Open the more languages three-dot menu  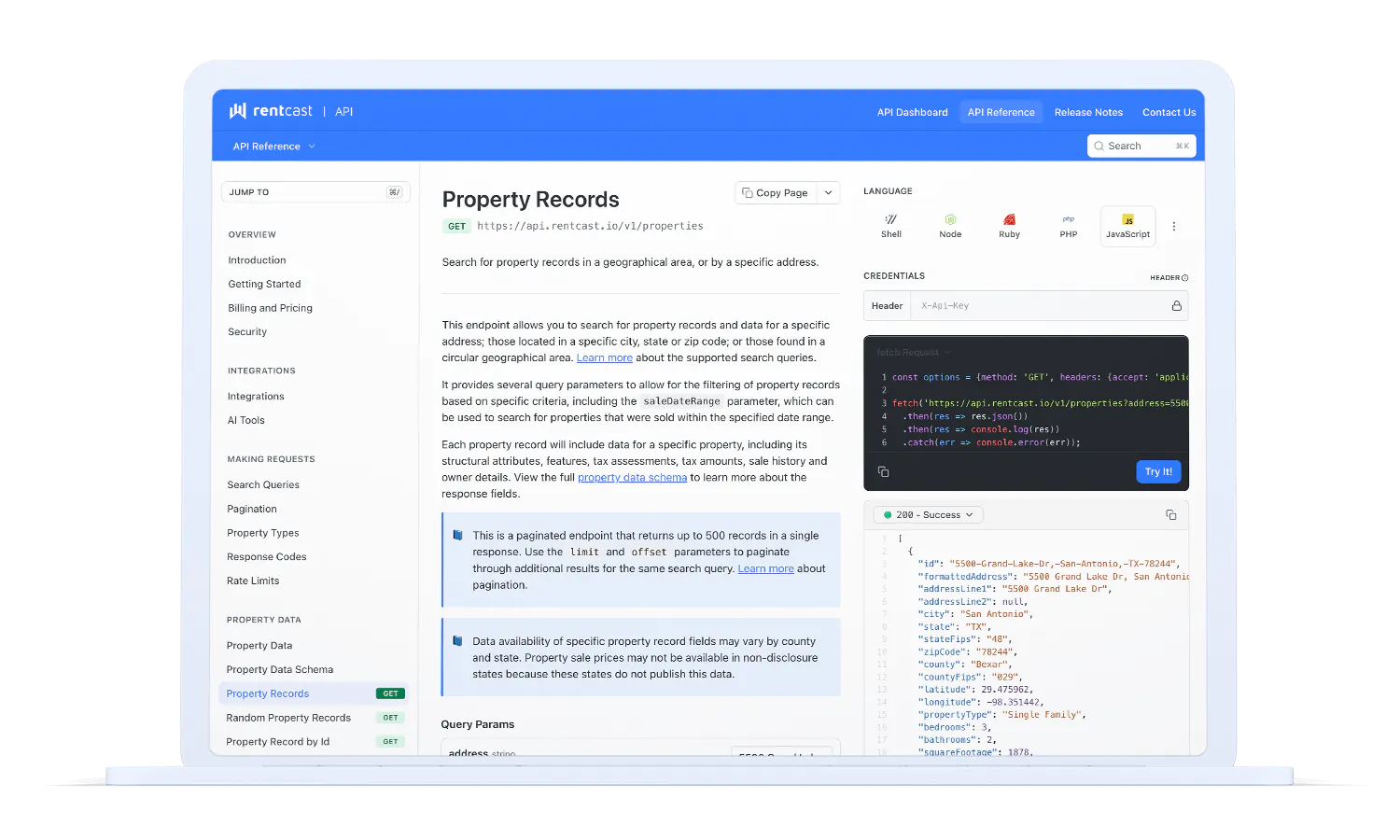coord(1174,226)
